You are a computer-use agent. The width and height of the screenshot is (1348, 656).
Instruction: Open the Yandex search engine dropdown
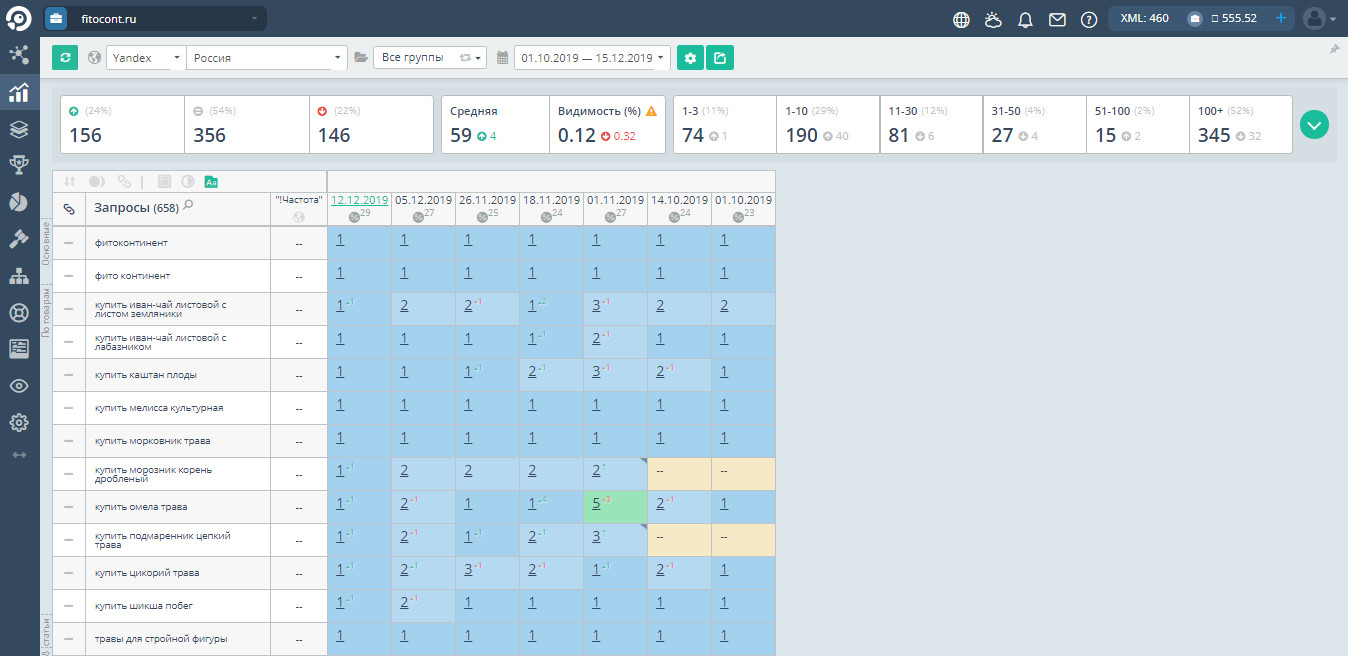tap(147, 58)
